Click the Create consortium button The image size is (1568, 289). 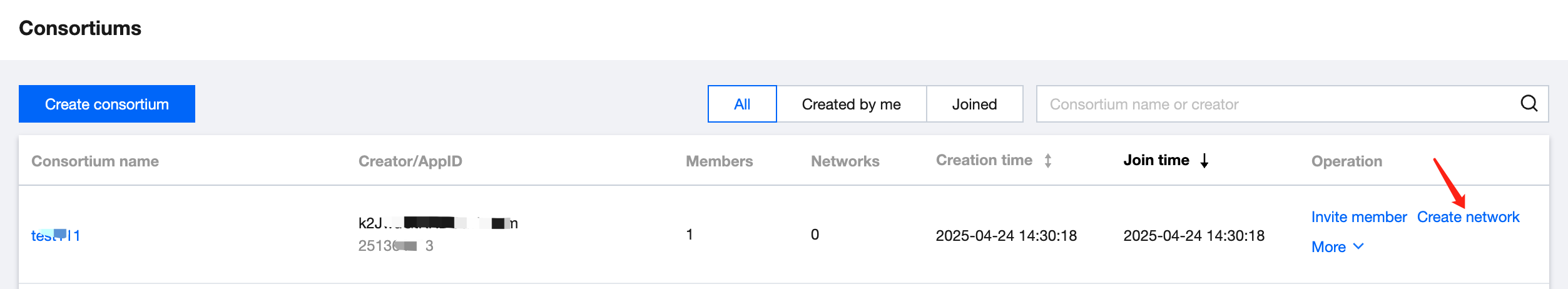107,104
